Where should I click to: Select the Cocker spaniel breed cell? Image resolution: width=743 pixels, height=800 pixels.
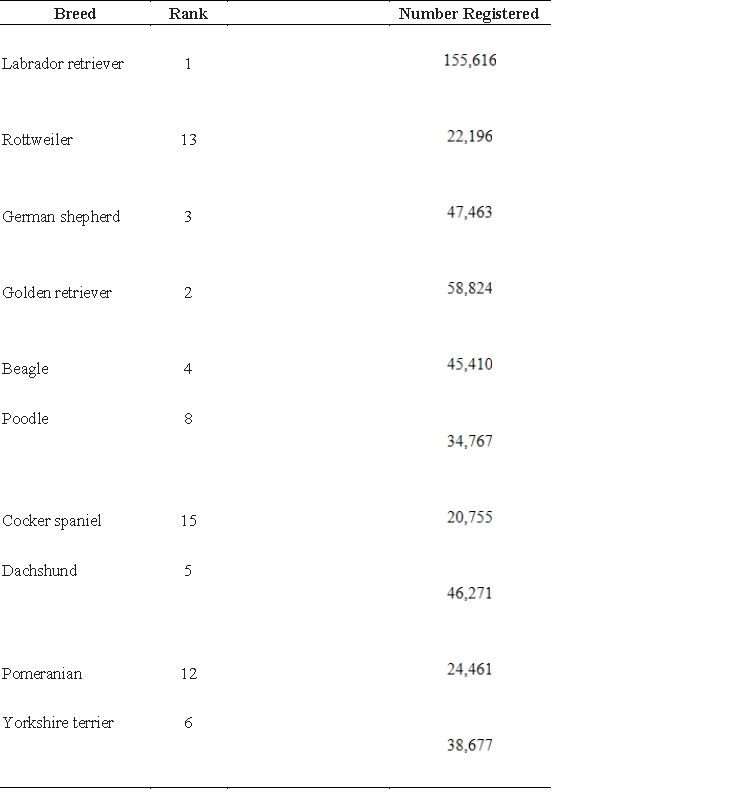(x=52, y=521)
